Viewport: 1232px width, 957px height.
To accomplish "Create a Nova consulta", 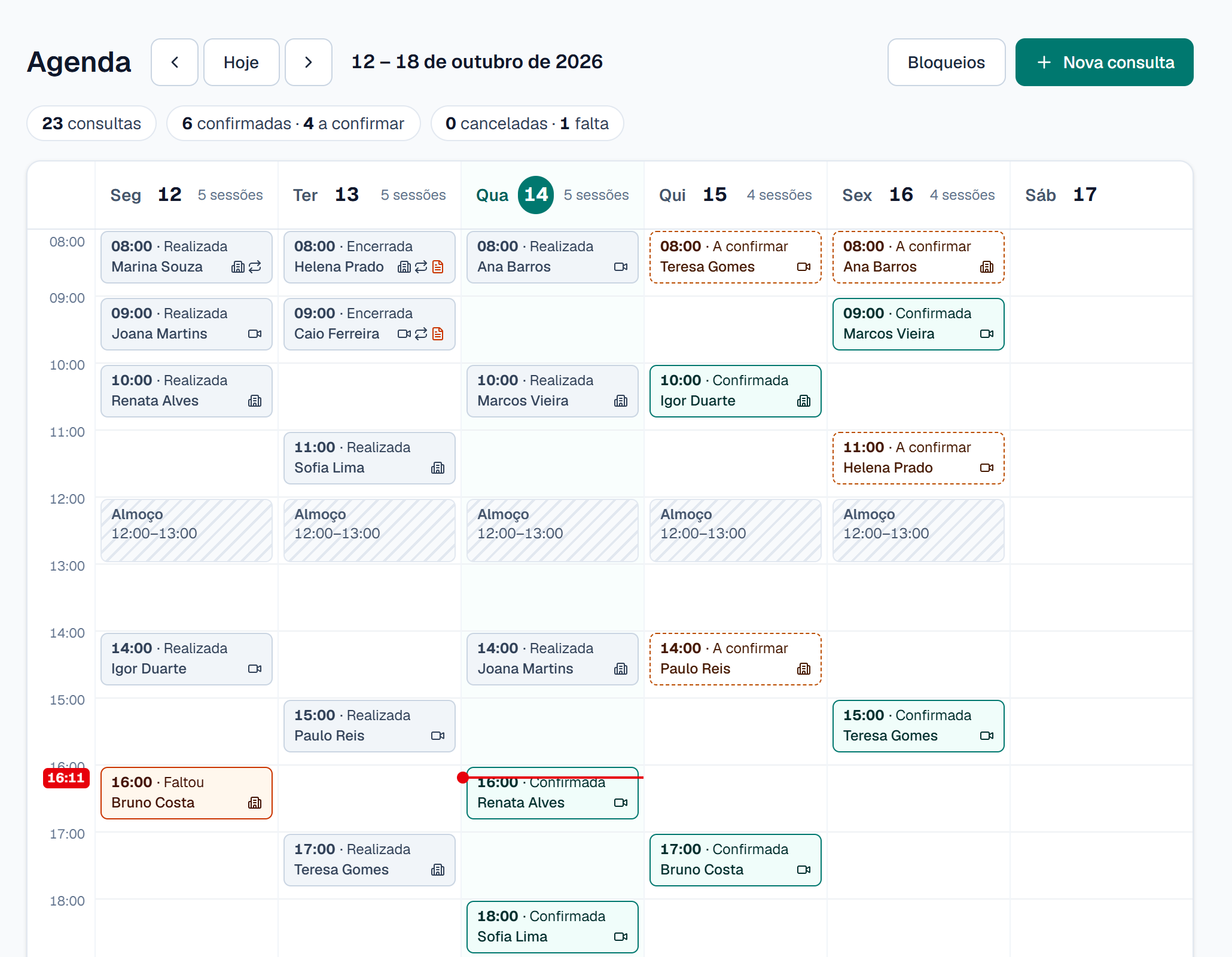I will pos(1104,62).
